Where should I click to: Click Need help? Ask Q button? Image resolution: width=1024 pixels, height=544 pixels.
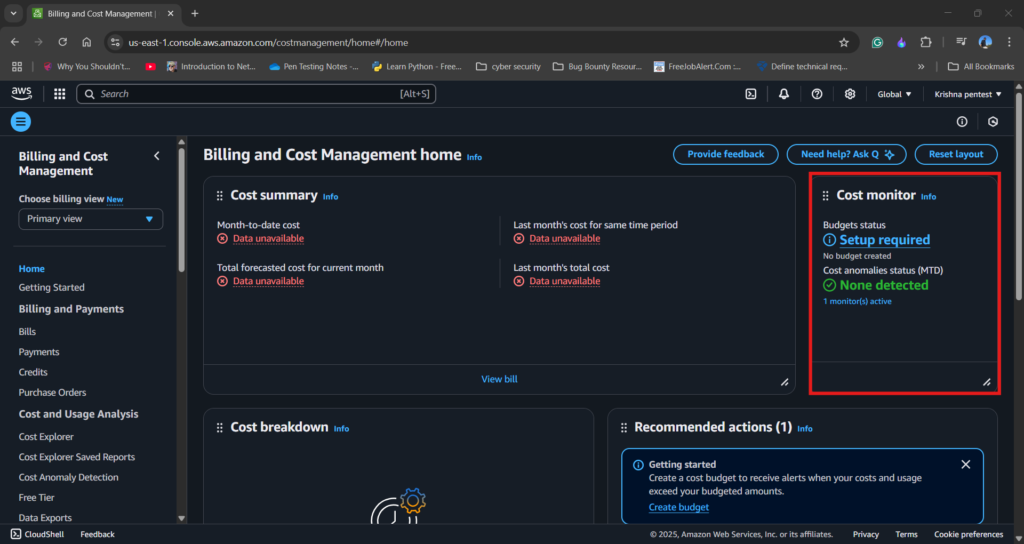[846, 154]
